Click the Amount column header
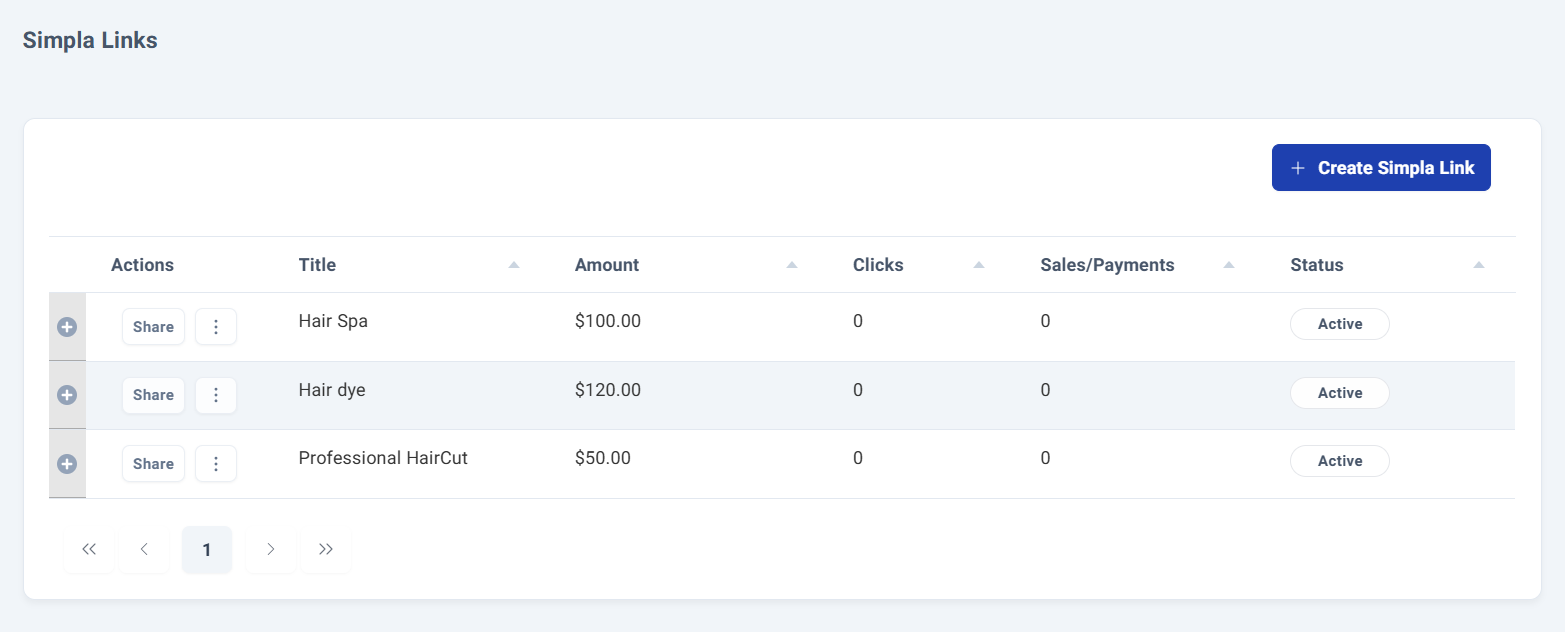This screenshot has height=632, width=1565. point(607,265)
